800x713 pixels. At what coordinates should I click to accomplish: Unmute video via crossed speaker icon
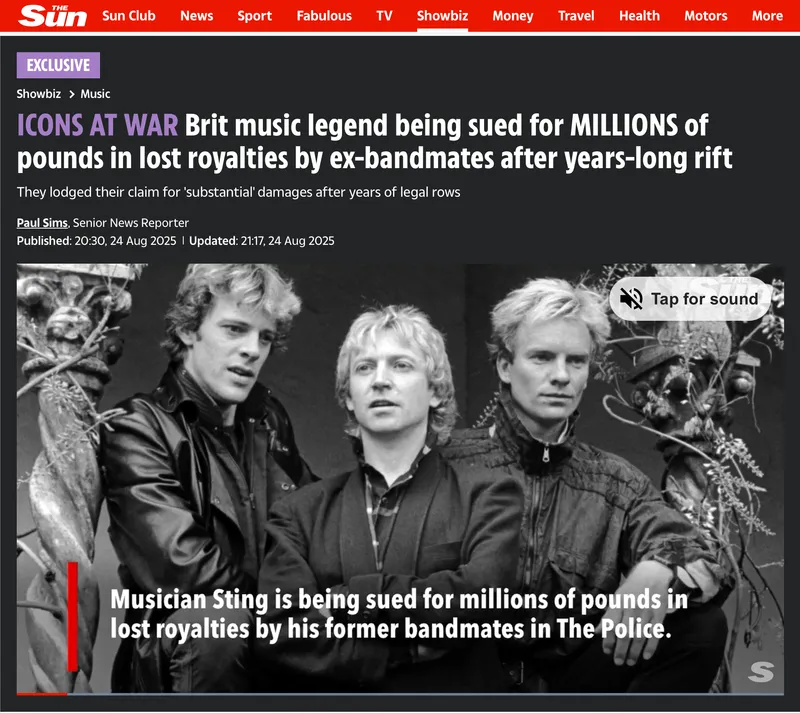coord(631,299)
